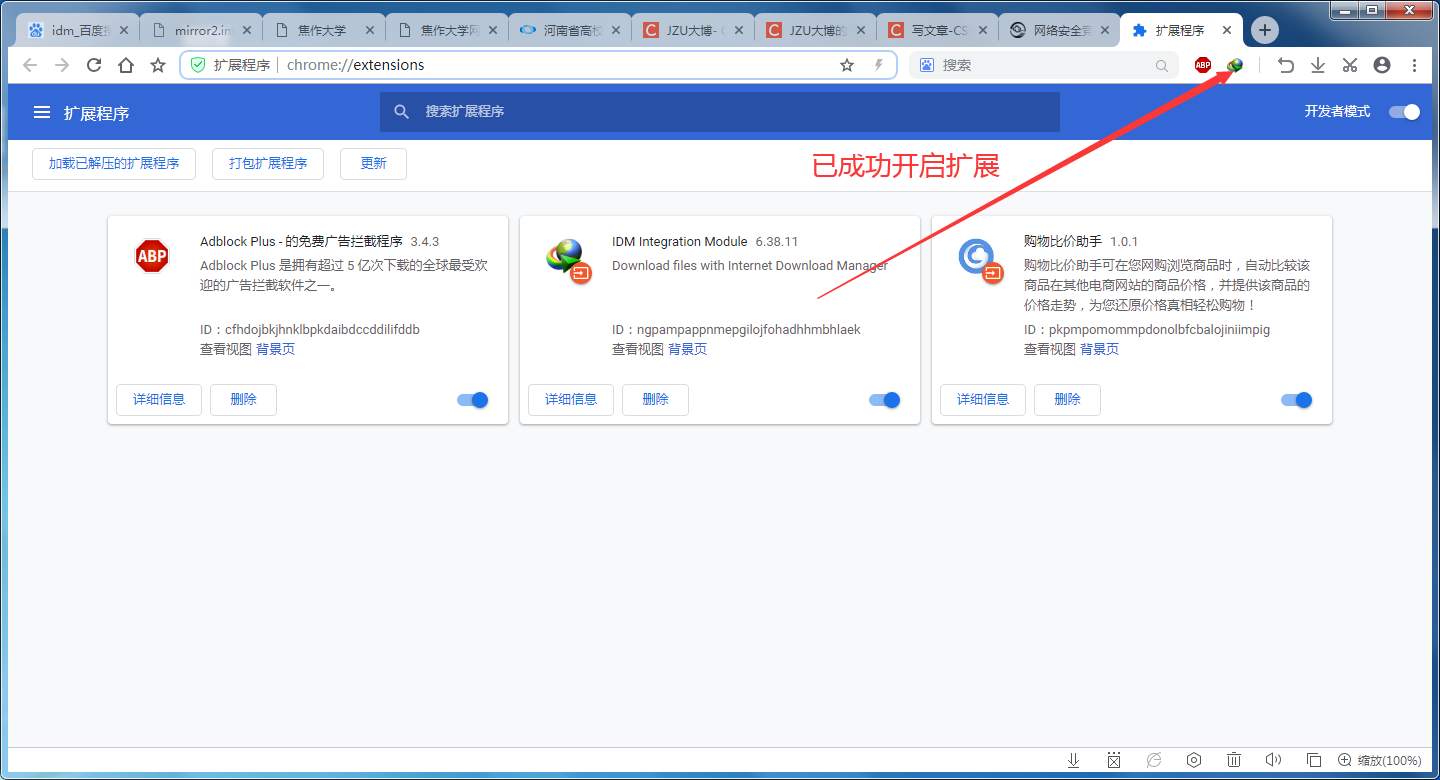Open 背景页 link under Adblock Plus

pyautogui.click(x=275, y=349)
